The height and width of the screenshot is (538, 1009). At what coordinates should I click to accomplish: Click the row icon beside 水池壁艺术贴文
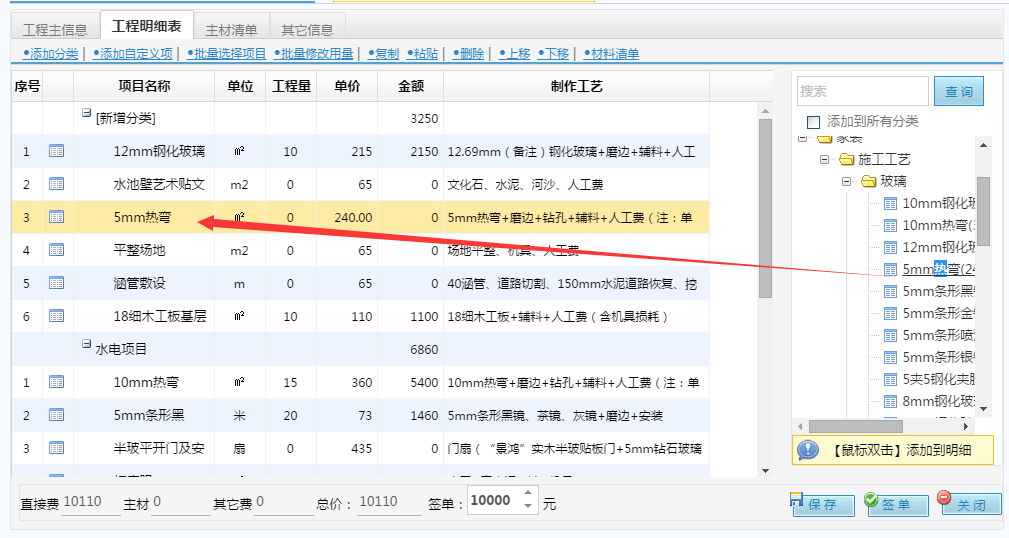(x=57, y=184)
